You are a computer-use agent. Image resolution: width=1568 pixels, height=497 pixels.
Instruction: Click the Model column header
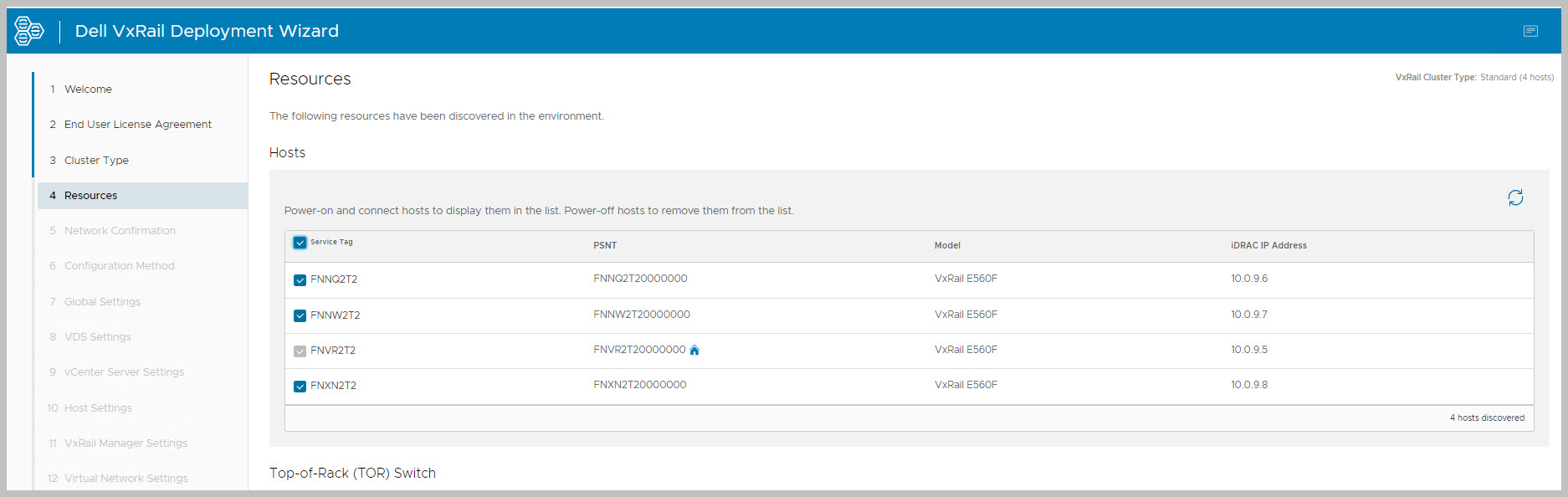(x=947, y=245)
